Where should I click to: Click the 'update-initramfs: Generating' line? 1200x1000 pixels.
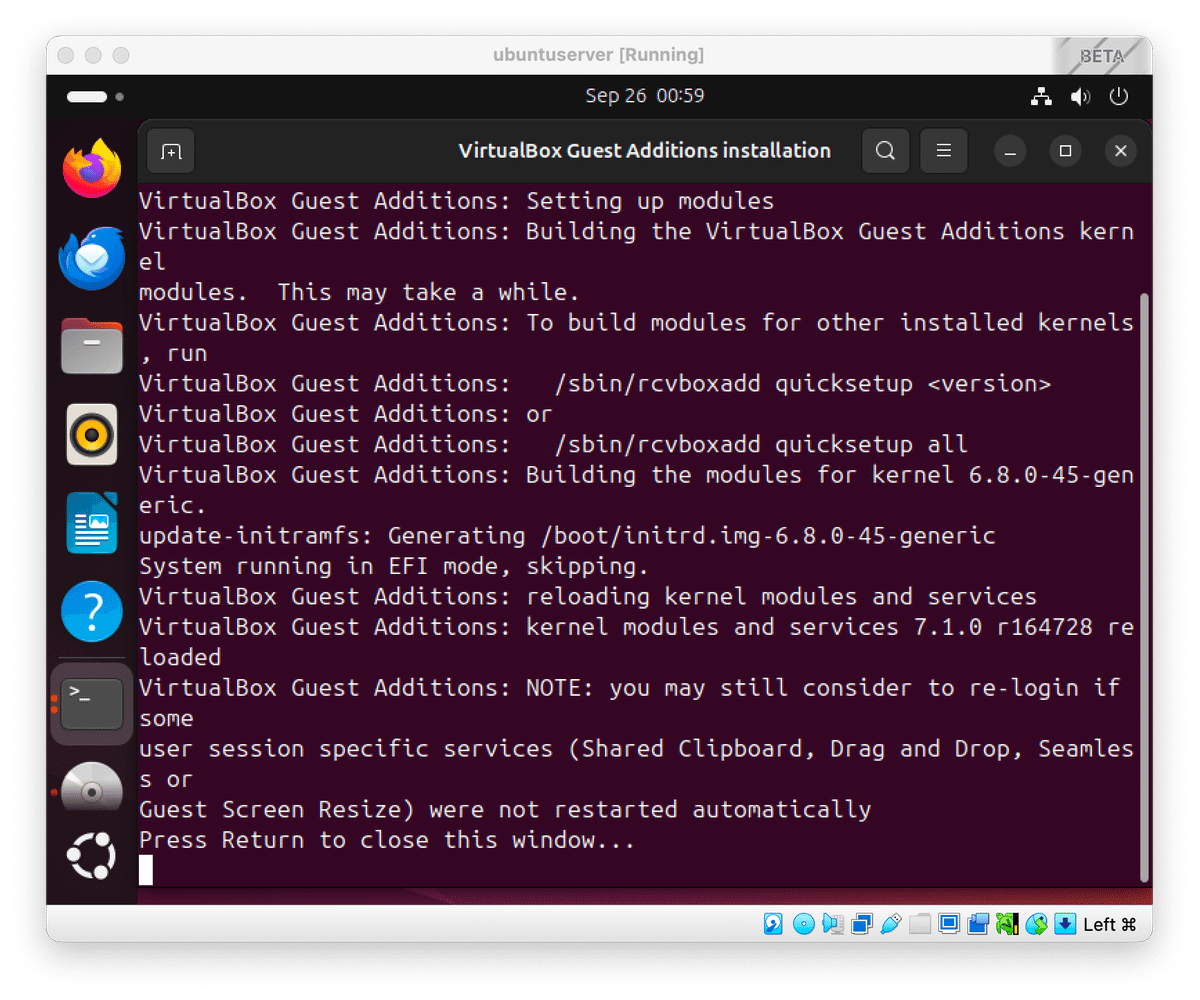point(567,536)
